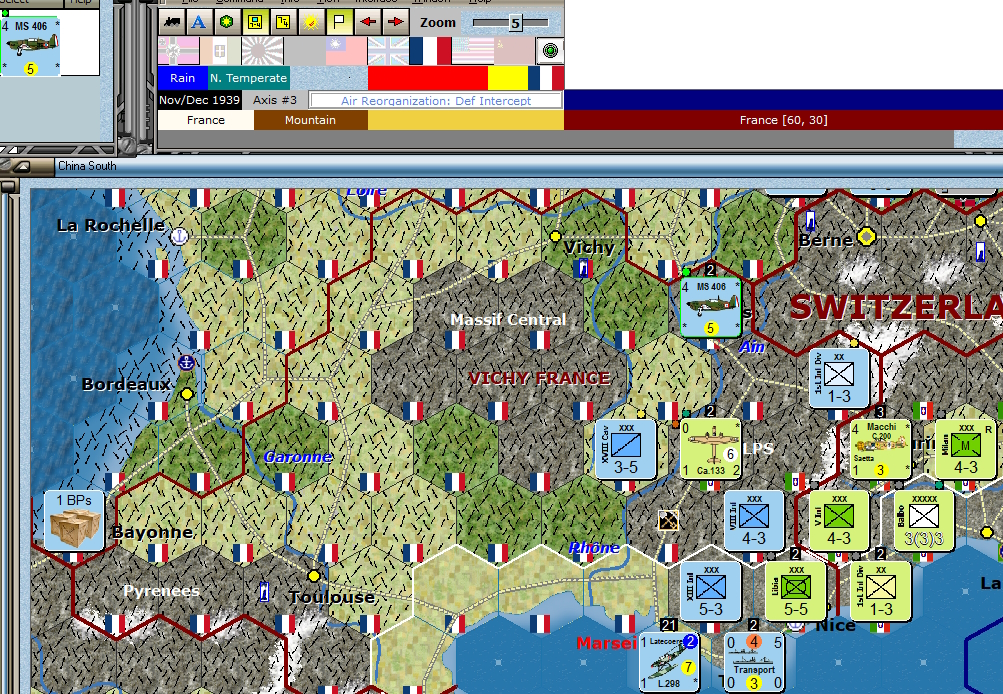This screenshot has width=1003, height=694.
Task: Select the German flag in the country bar
Action: 179,51
